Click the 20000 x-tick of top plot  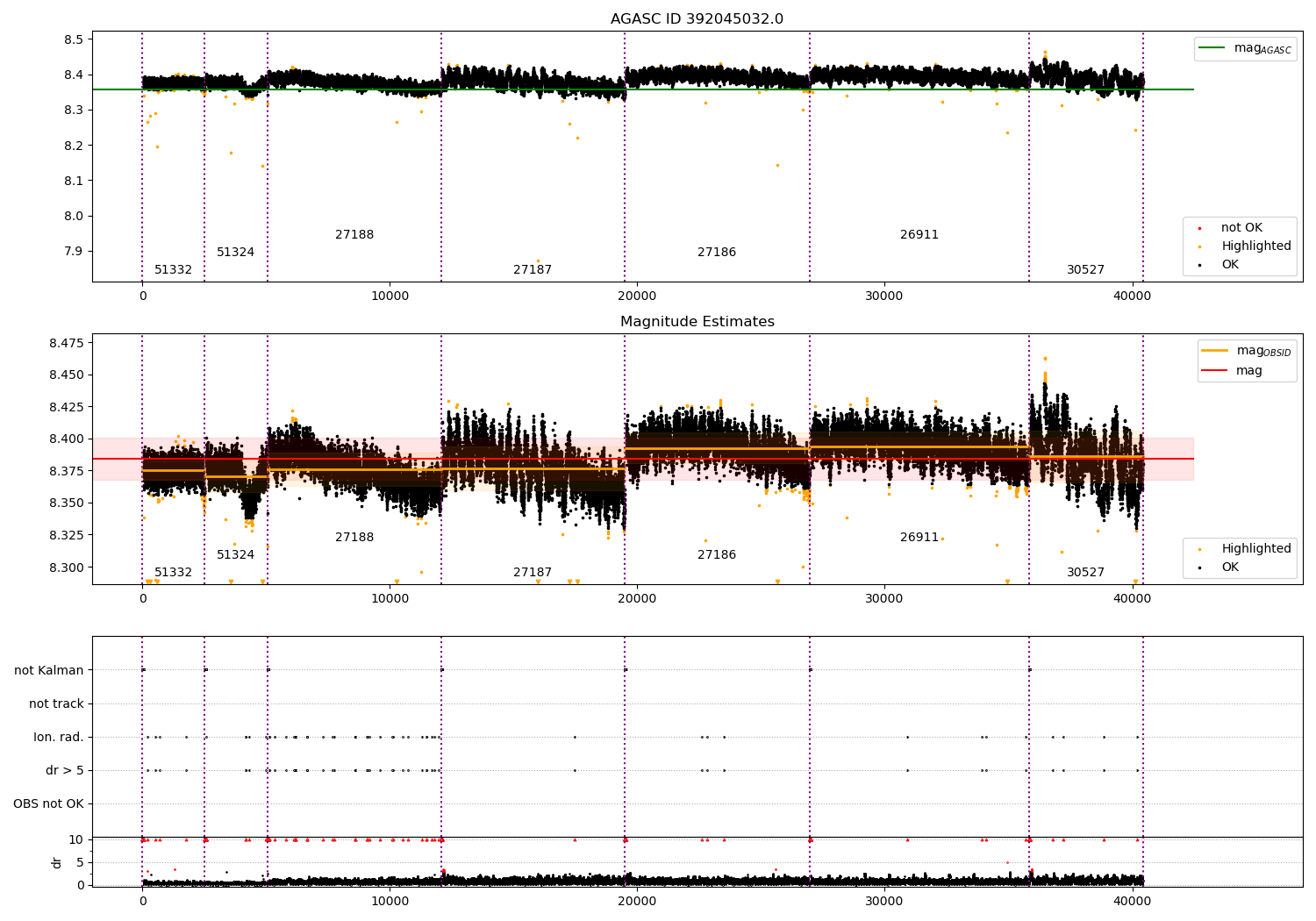point(637,296)
